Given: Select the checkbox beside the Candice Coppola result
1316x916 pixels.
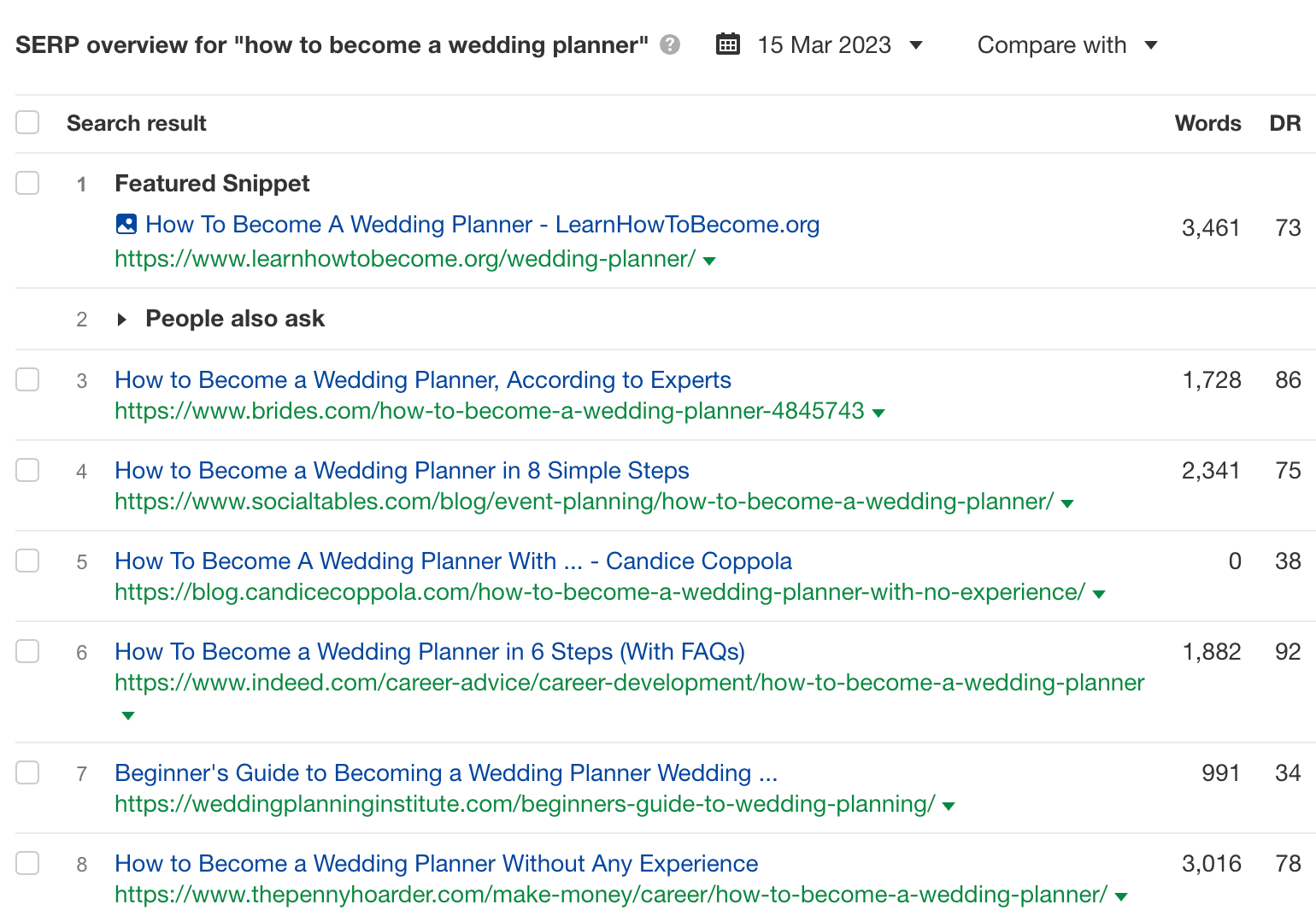Looking at the screenshot, I should [x=26, y=561].
